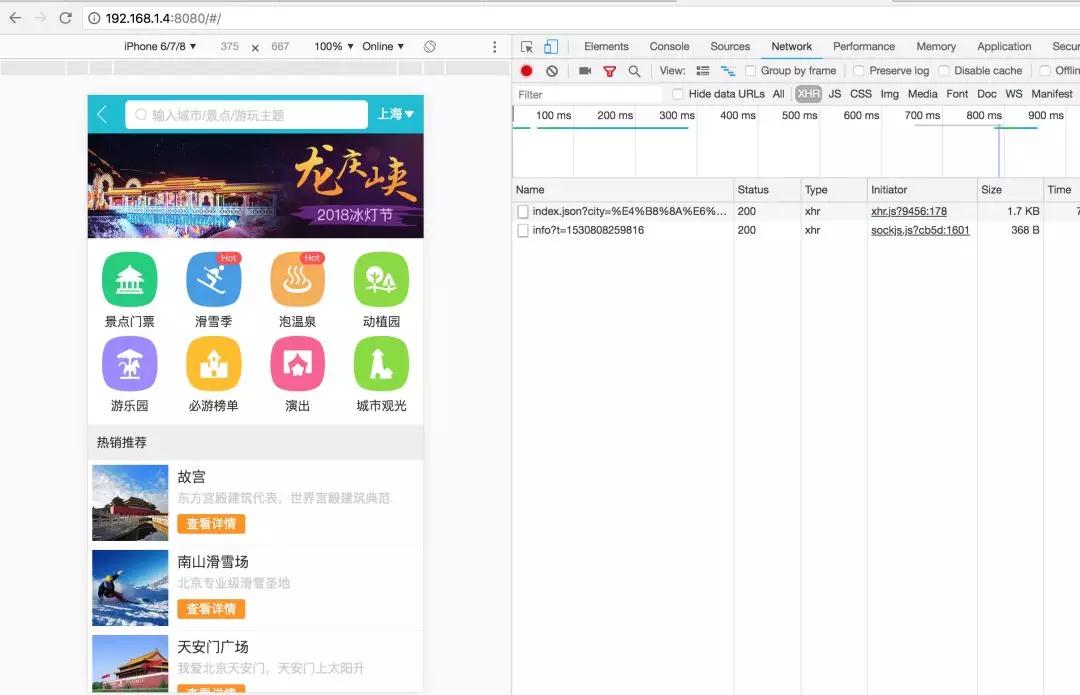Switch to the Application tab
Viewport: 1080px width, 695px height.
(1004, 46)
